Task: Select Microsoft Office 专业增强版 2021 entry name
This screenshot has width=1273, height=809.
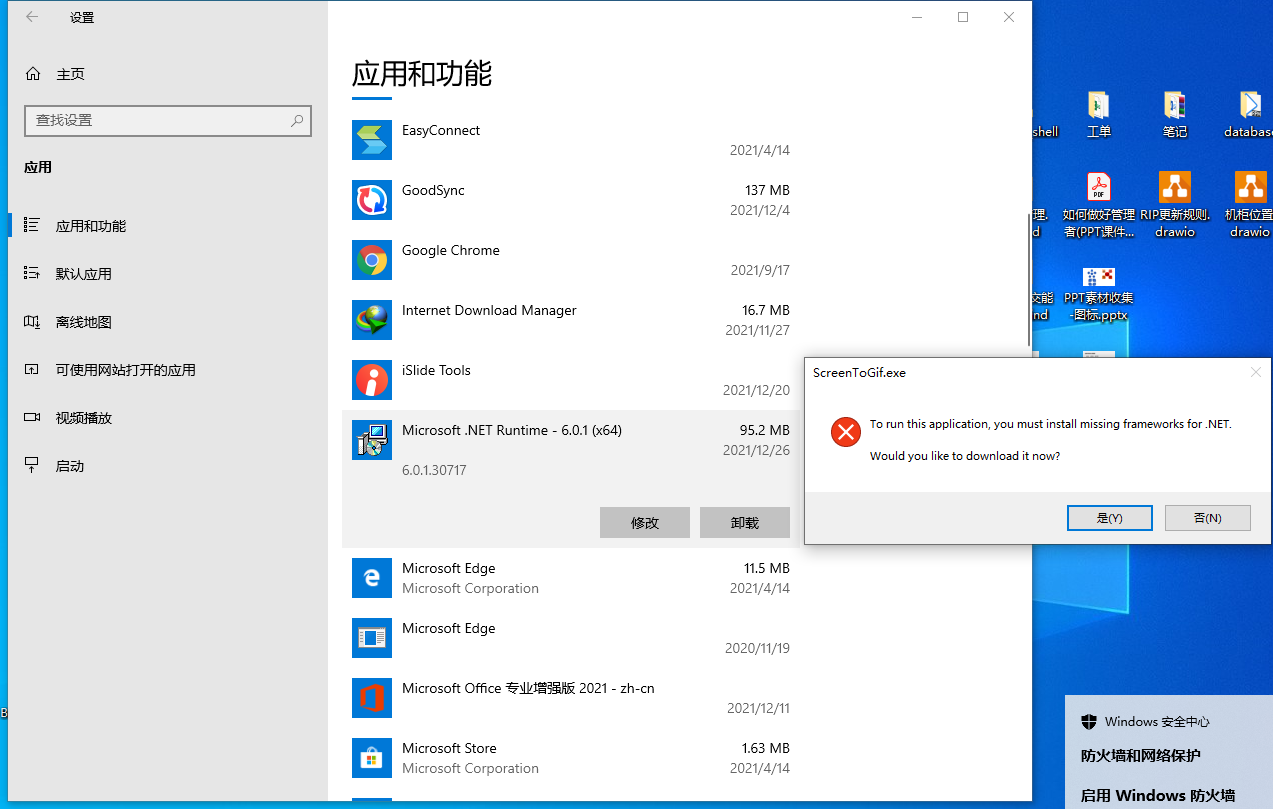Action: 528,688
